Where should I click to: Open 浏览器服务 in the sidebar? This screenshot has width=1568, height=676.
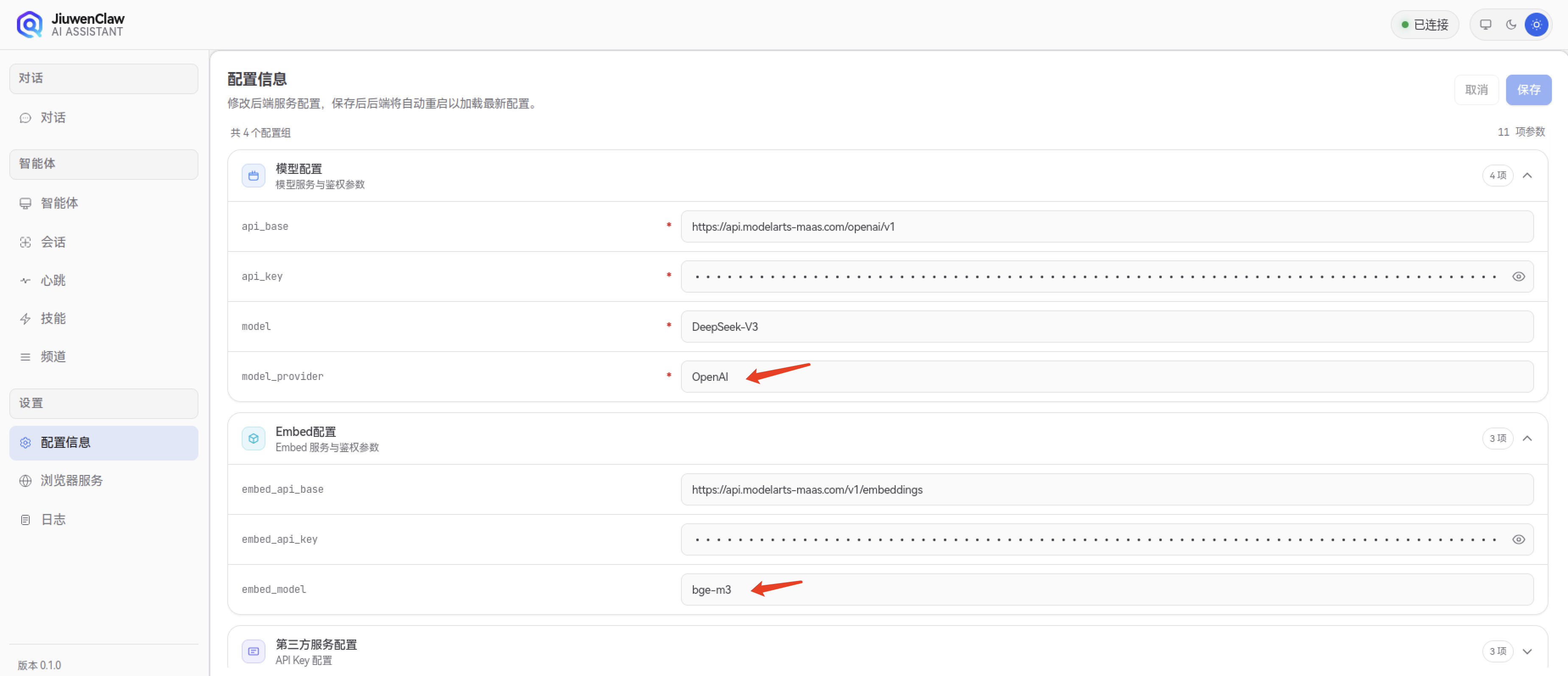pos(71,480)
